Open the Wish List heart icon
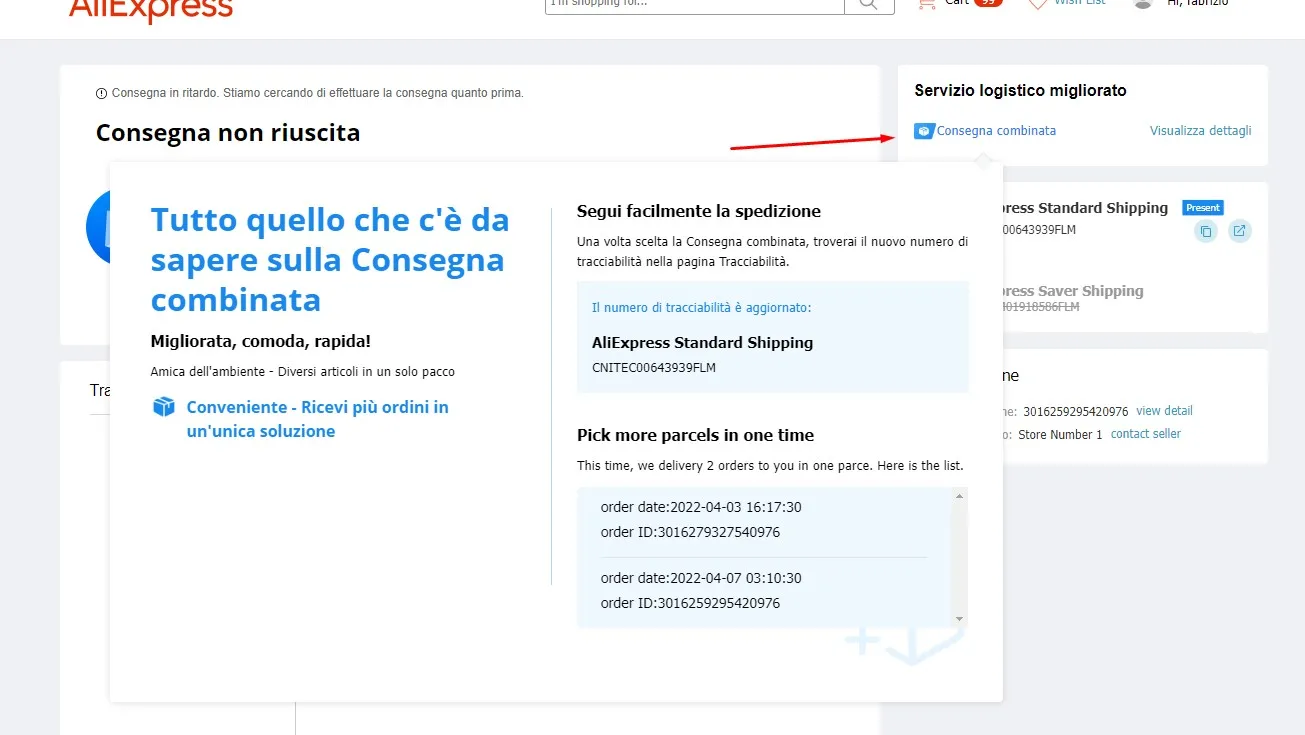The width and height of the screenshot is (1305, 735). pyautogui.click(x=1038, y=3)
